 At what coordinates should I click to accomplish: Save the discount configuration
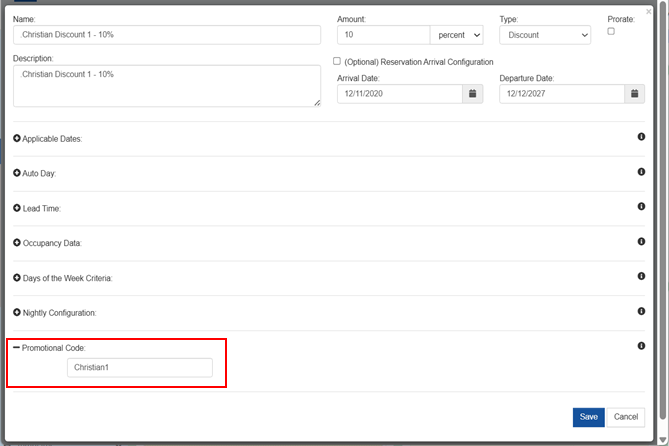point(589,417)
